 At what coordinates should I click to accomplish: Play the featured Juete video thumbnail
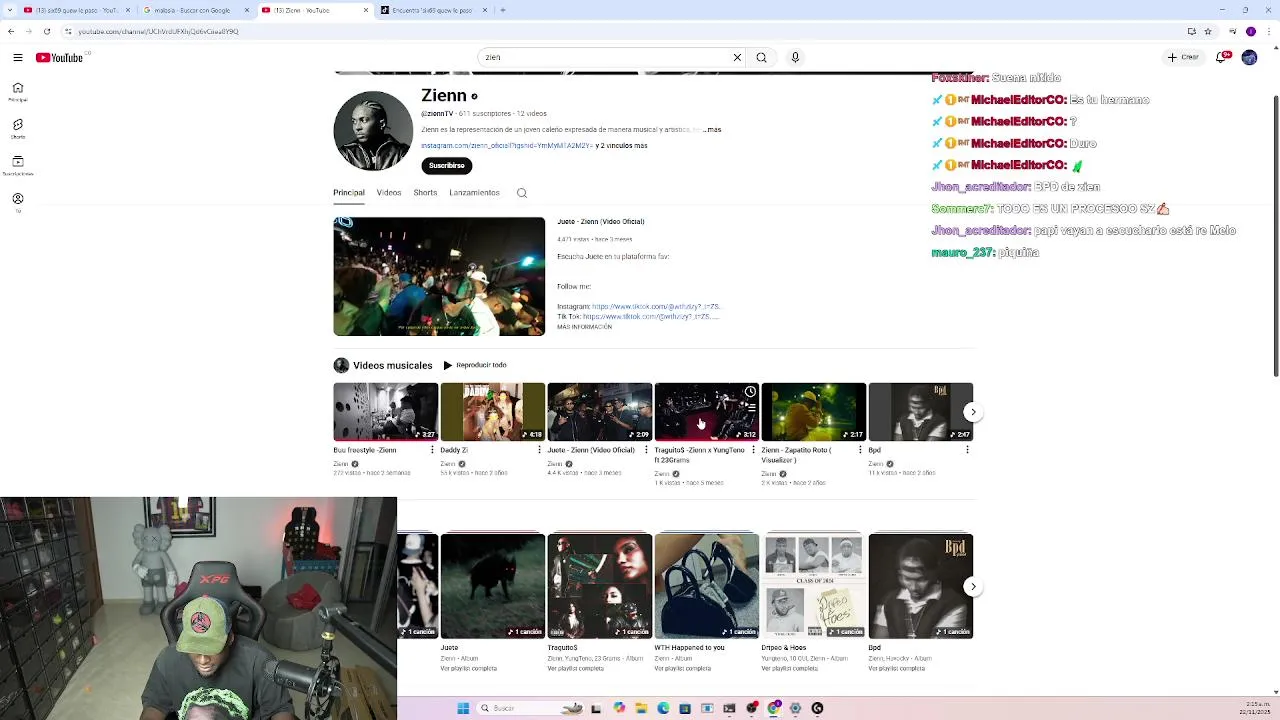pos(439,276)
